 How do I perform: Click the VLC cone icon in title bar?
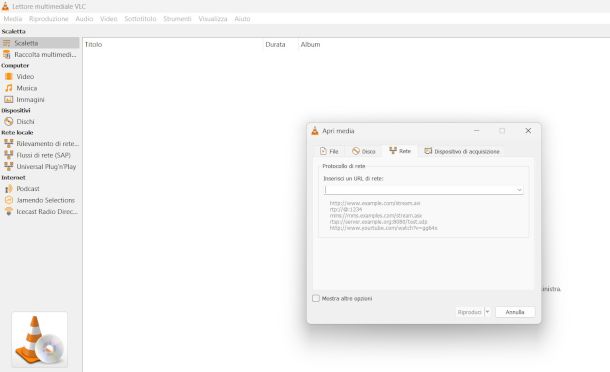click(x=5, y=6)
